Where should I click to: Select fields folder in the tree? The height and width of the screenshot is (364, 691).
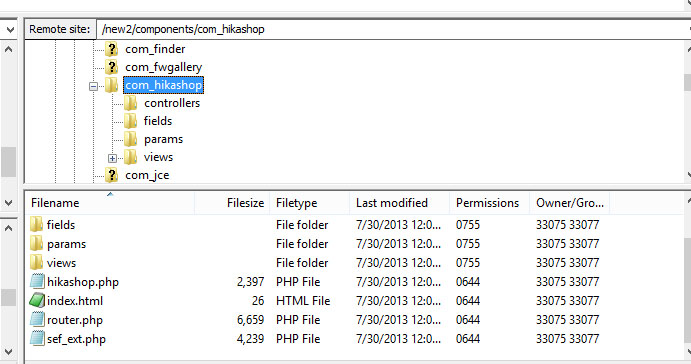click(158, 121)
